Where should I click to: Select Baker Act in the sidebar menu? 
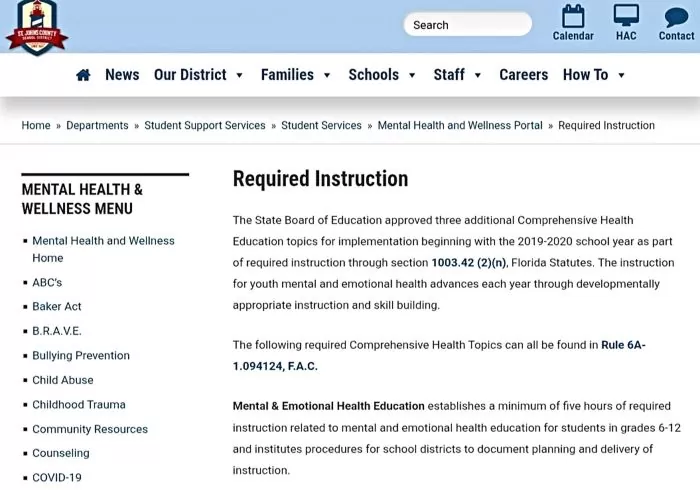pyautogui.click(x=57, y=307)
